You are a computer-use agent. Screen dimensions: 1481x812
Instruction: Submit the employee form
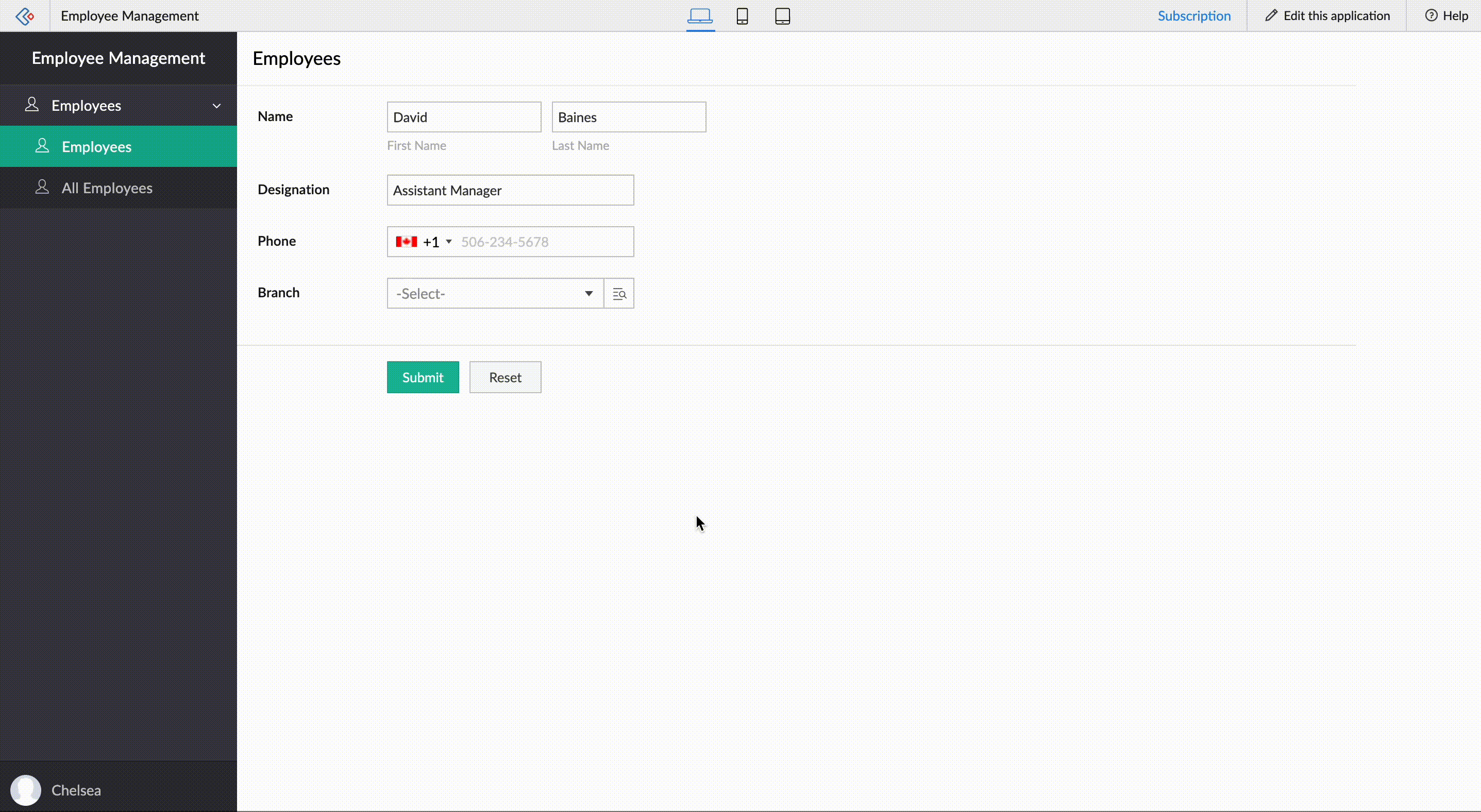(x=423, y=377)
